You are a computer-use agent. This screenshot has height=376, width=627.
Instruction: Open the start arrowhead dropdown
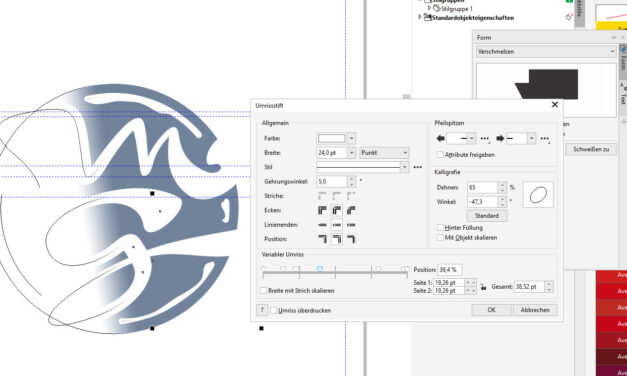[472, 138]
